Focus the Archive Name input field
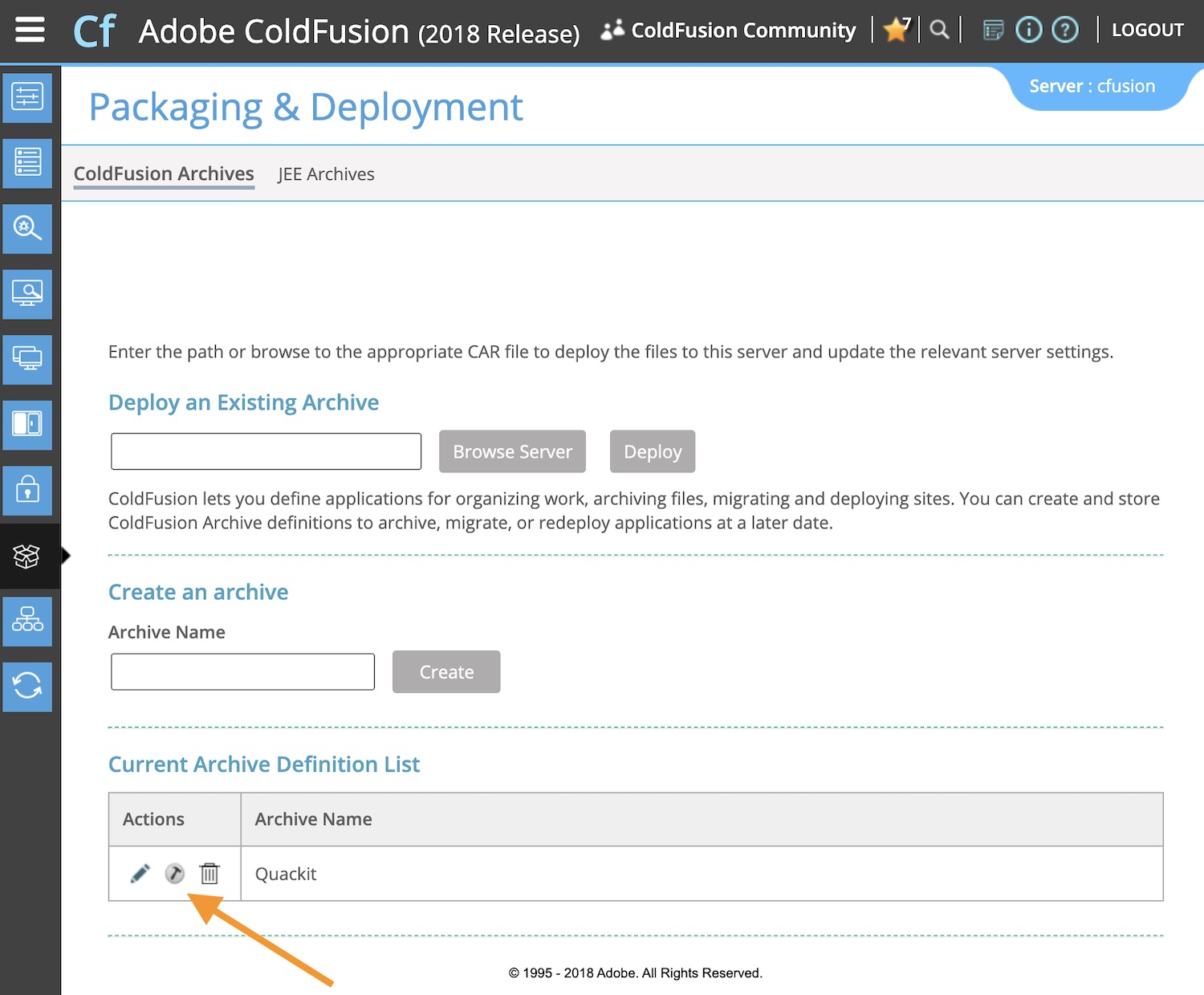This screenshot has width=1204, height=995. (x=242, y=671)
